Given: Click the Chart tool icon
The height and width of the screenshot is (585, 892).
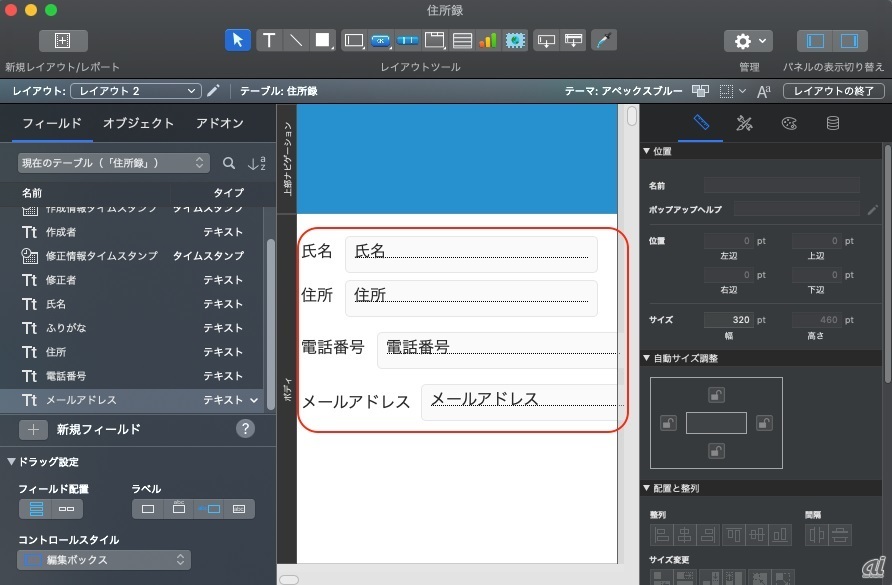Looking at the screenshot, I should coord(488,41).
